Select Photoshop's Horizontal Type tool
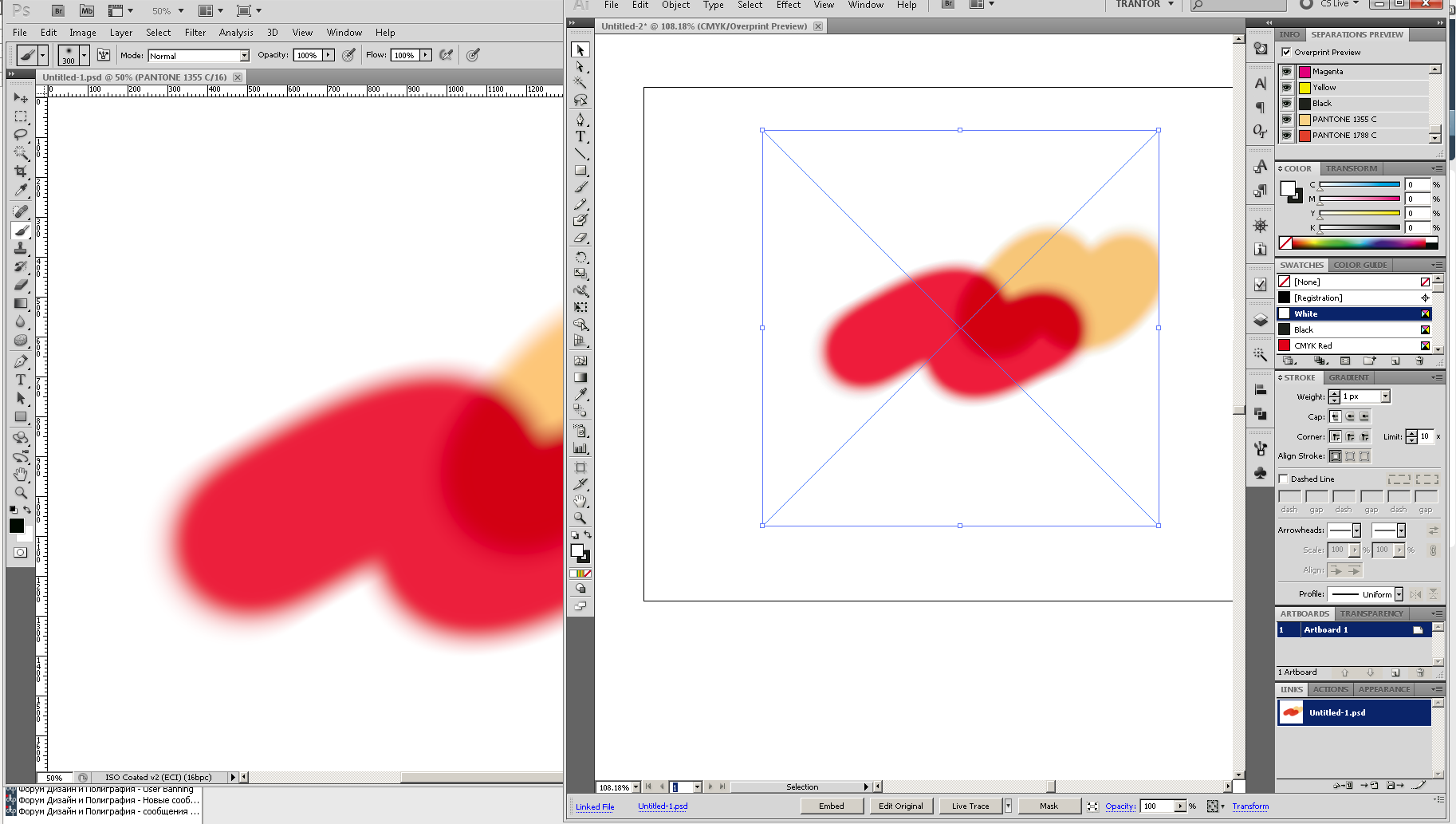Image resolution: width=1456 pixels, height=824 pixels. pos(21,380)
